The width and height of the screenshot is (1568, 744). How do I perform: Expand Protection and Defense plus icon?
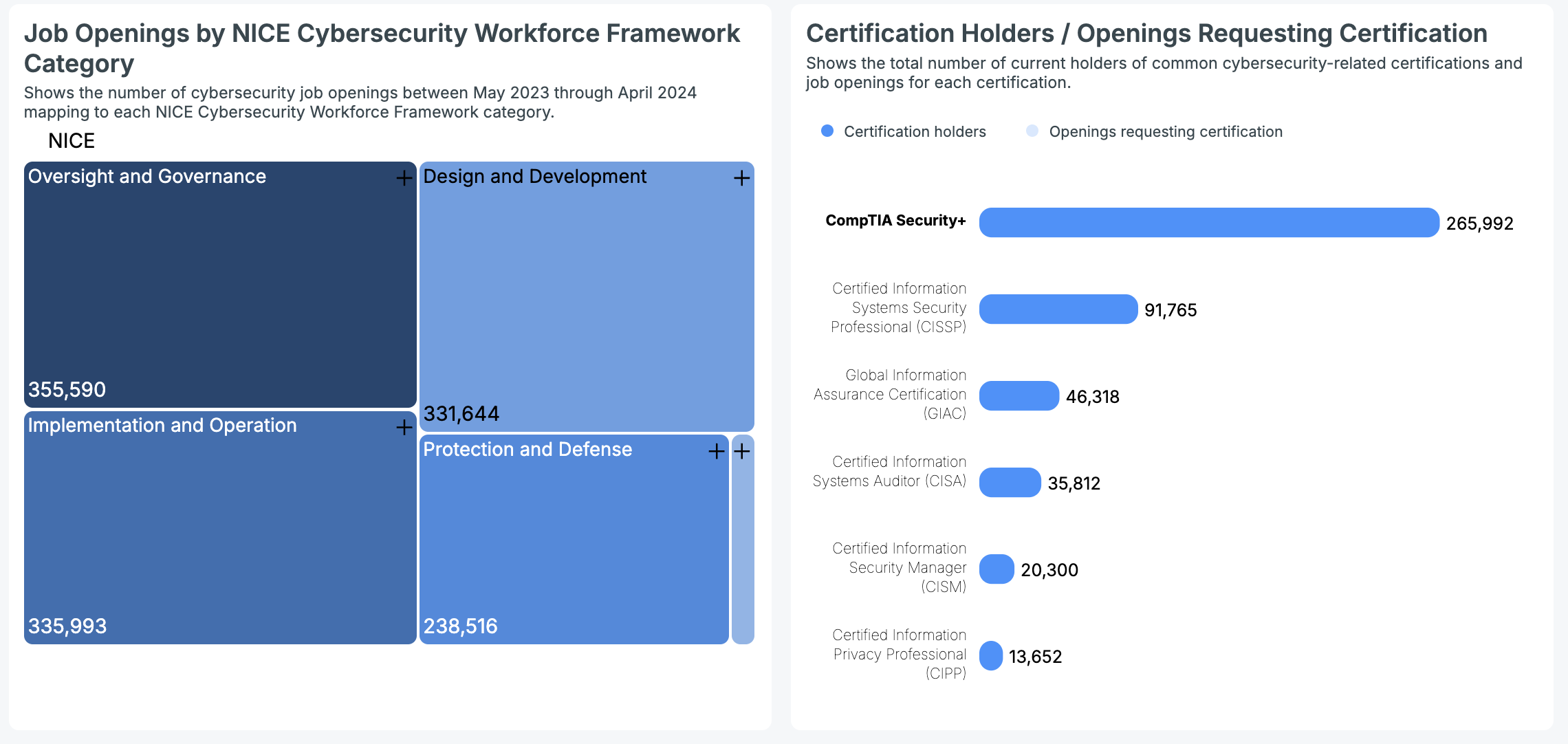click(717, 451)
